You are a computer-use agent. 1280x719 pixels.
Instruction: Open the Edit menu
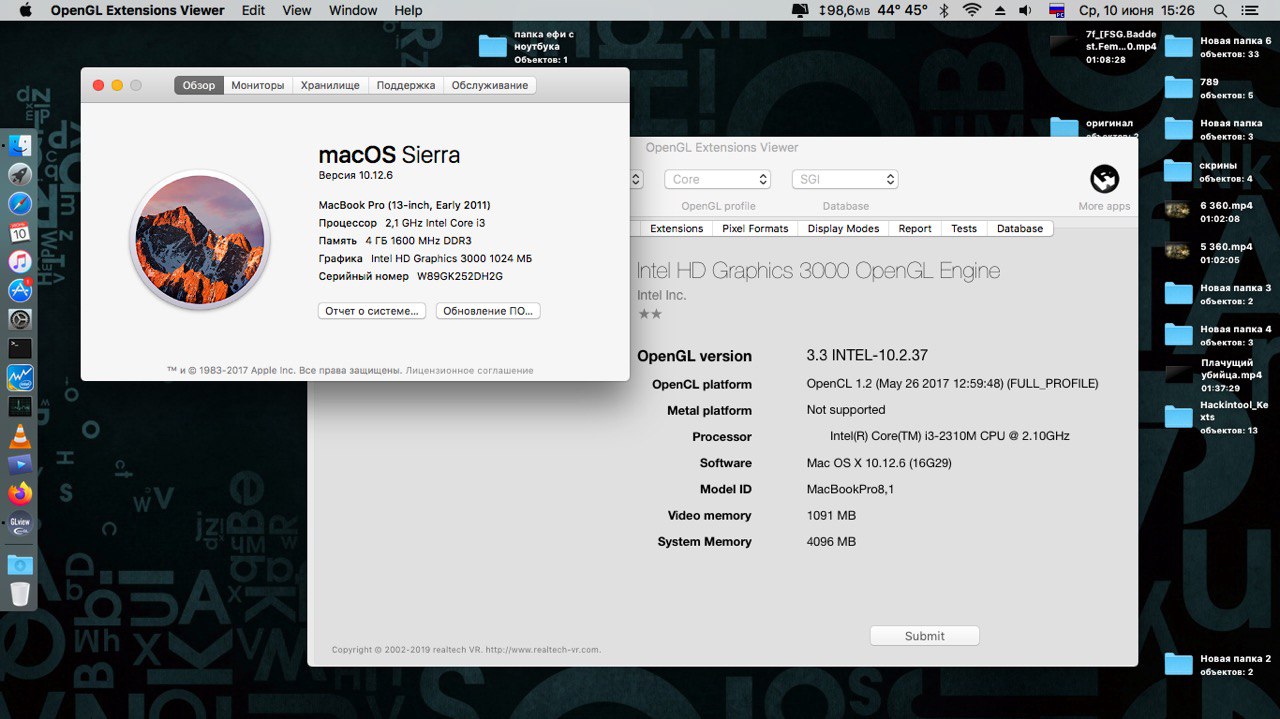(x=254, y=10)
